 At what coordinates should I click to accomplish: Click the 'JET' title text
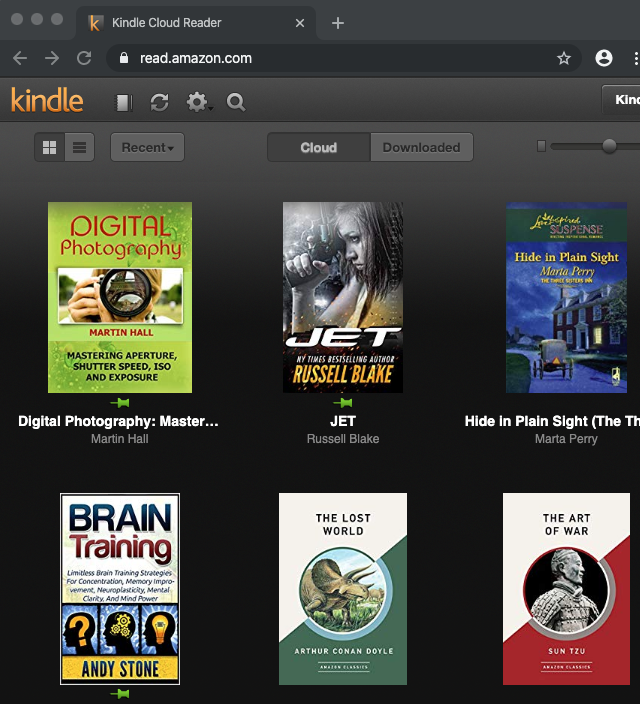343,421
